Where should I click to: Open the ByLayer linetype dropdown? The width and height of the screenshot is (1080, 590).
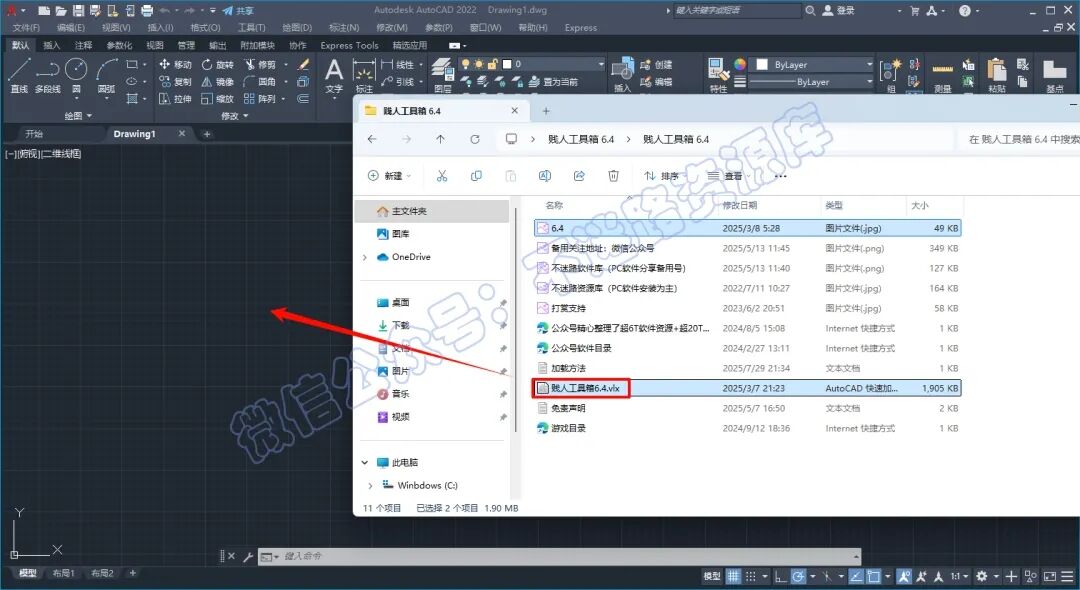click(812, 82)
